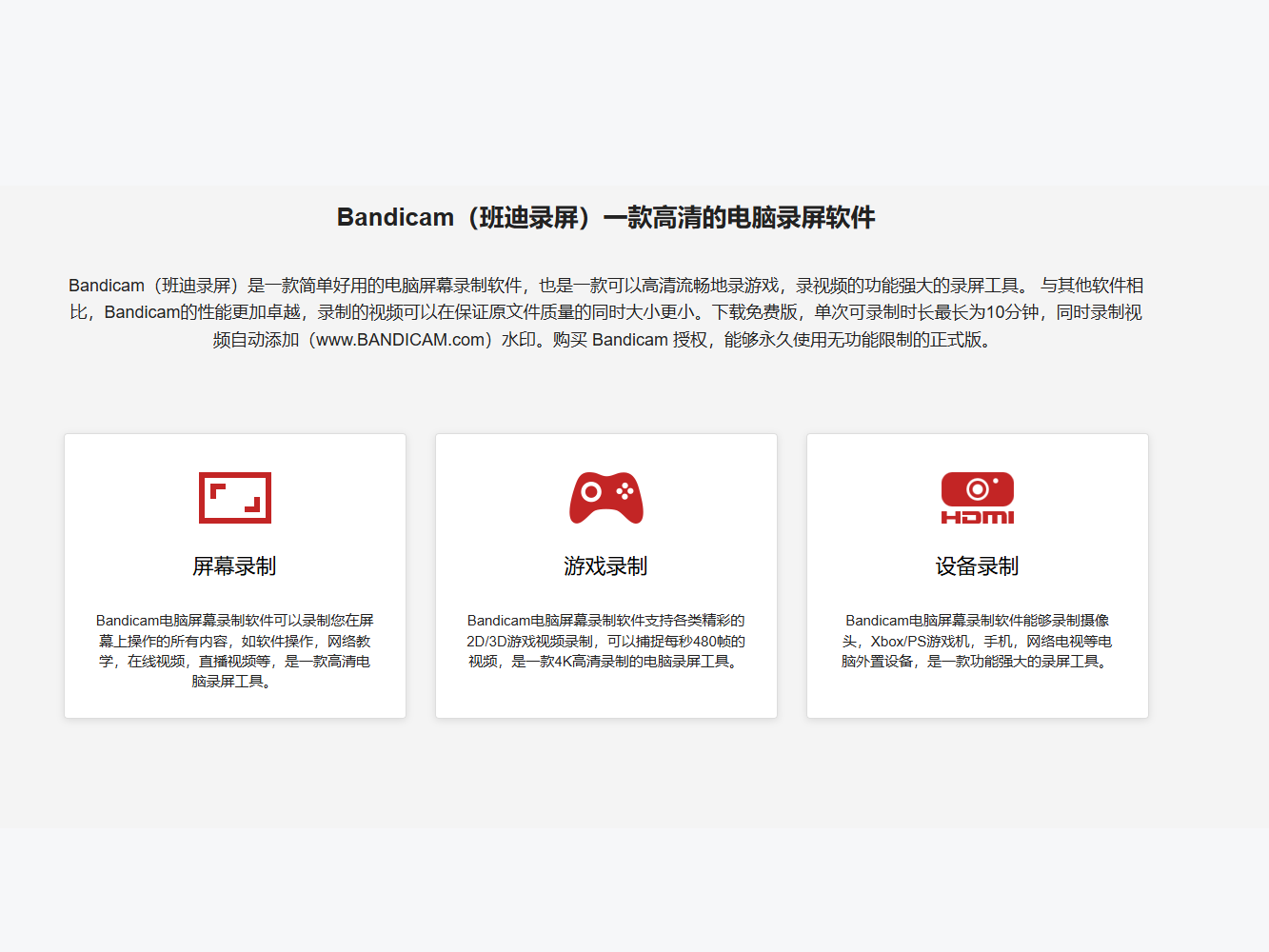Select the 设备录制 card heading

click(978, 566)
